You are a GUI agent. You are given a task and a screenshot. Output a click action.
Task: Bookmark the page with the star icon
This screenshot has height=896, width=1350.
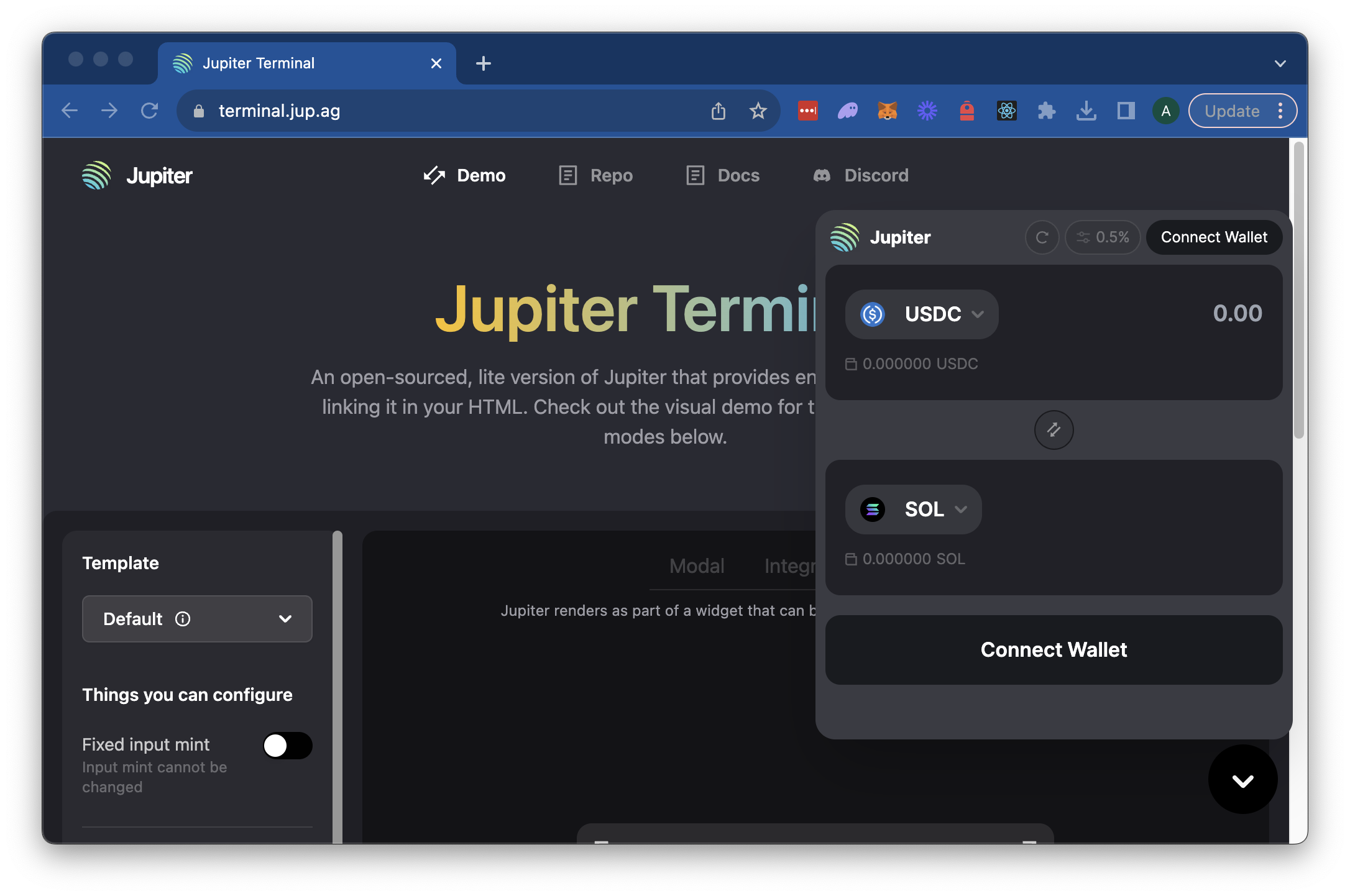758,111
